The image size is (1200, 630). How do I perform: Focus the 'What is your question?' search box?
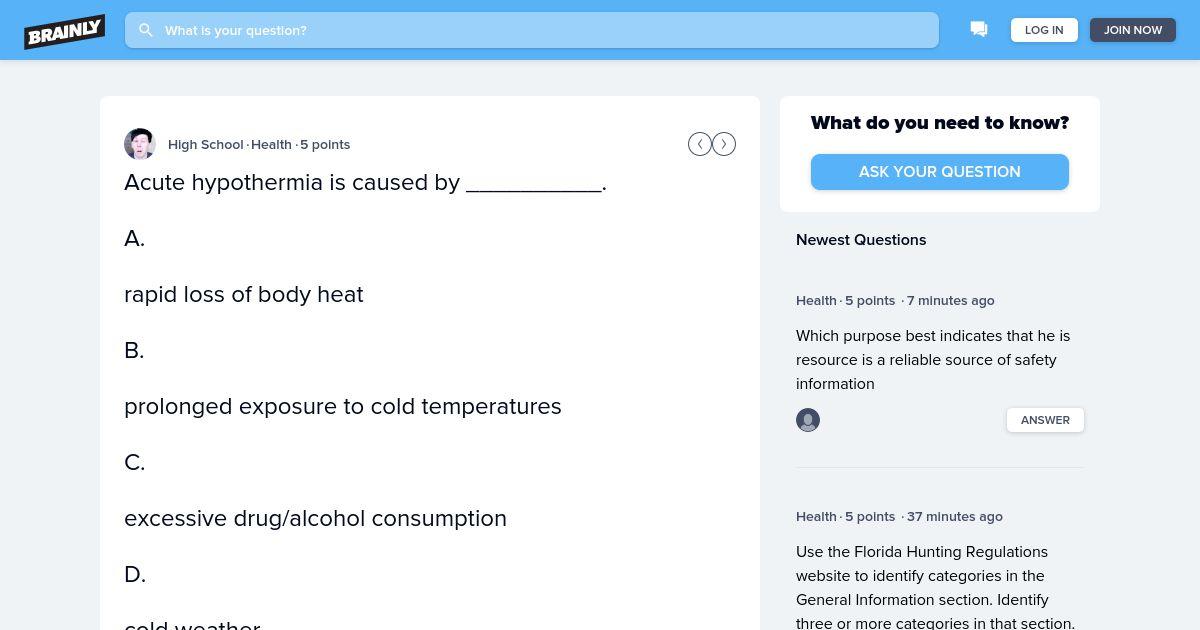point(532,30)
